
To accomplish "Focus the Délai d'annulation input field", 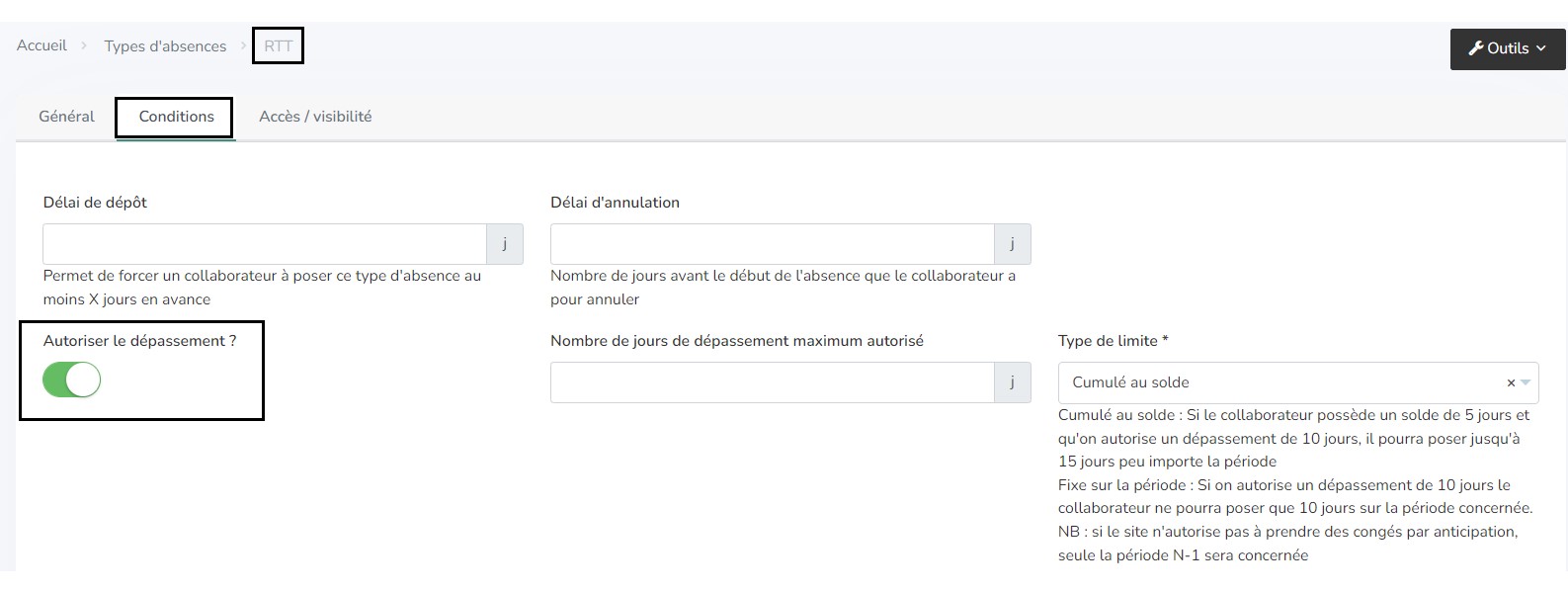I will pos(772,244).
